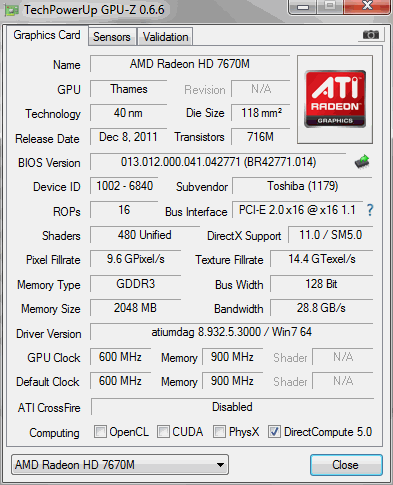Click the GPU-Z title bar app icon
This screenshot has width=393, height=485.
pos(12,10)
